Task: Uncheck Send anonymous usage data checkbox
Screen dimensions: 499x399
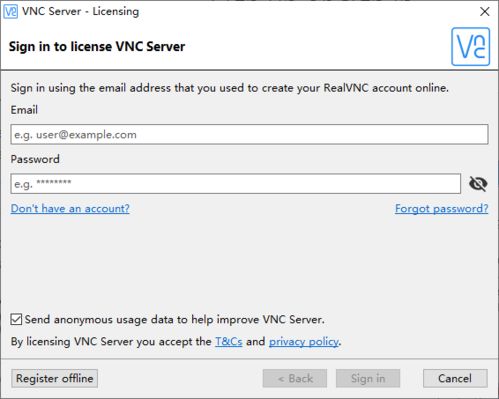Action: (x=16, y=319)
